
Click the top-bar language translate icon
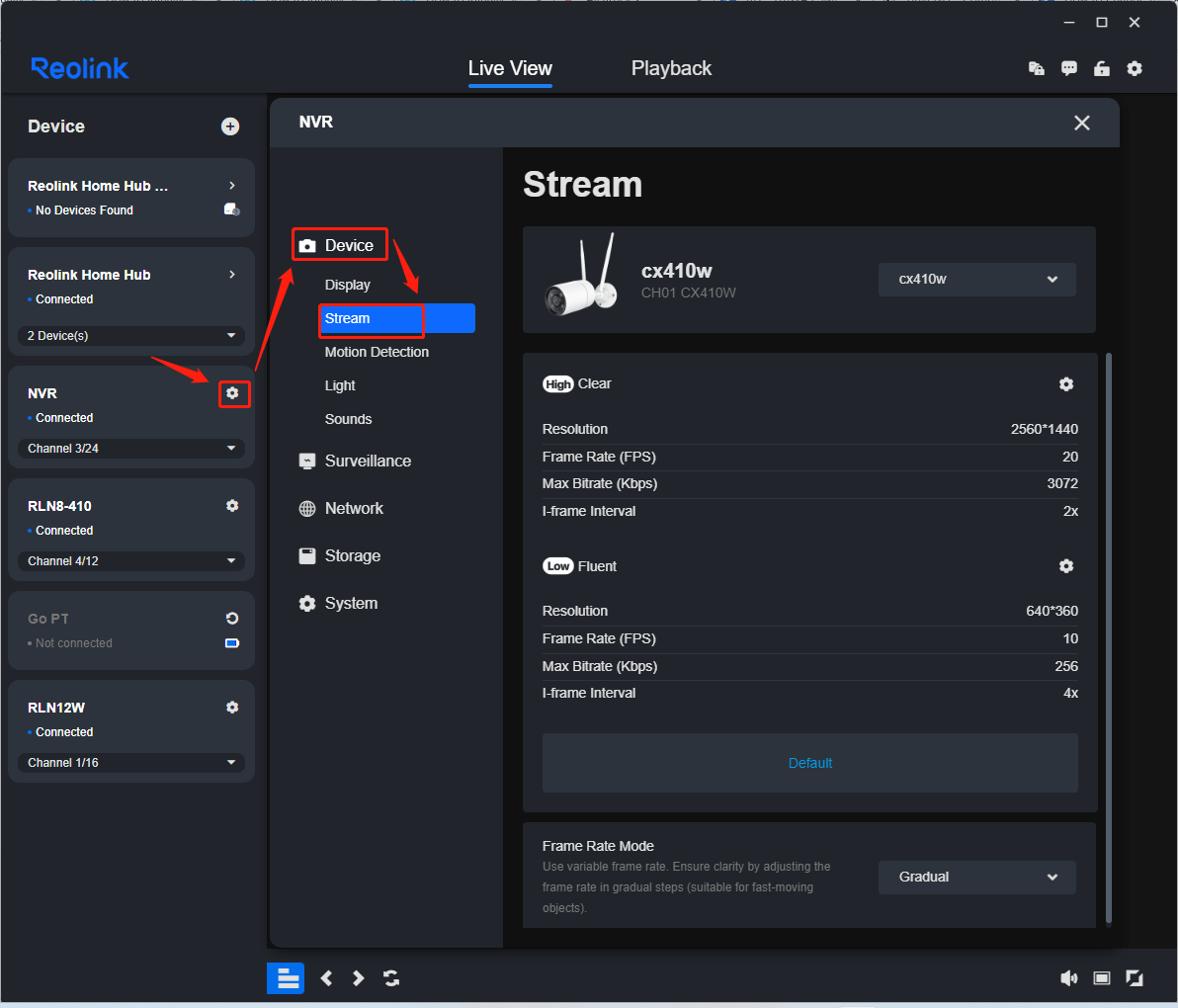[1036, 68]
